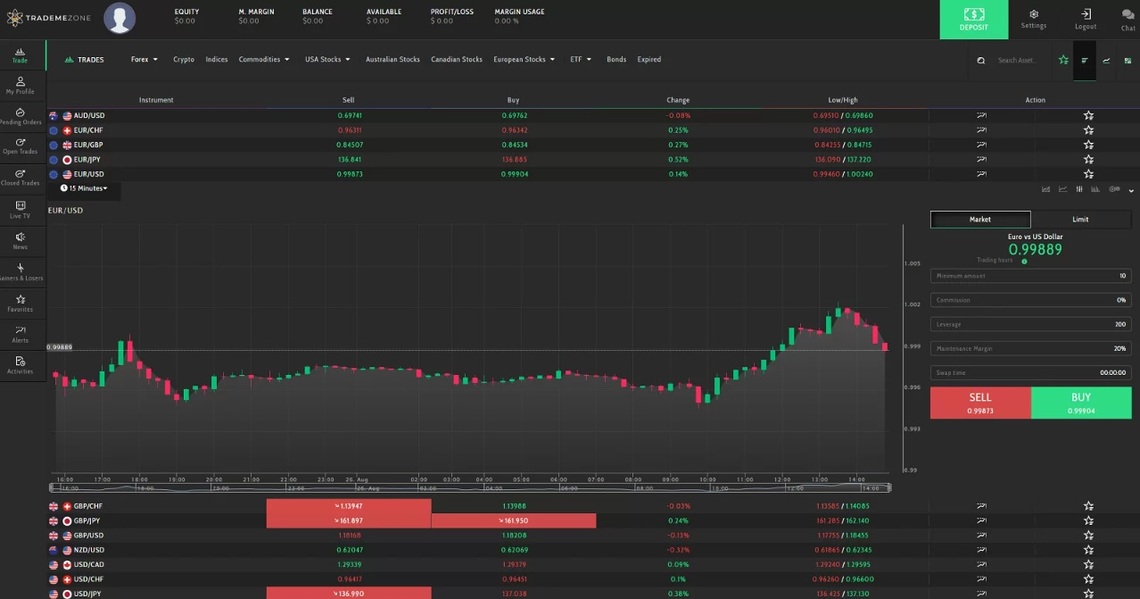Click the user avatar picture
Viewport: 1140px width, 599px height.
119,17
